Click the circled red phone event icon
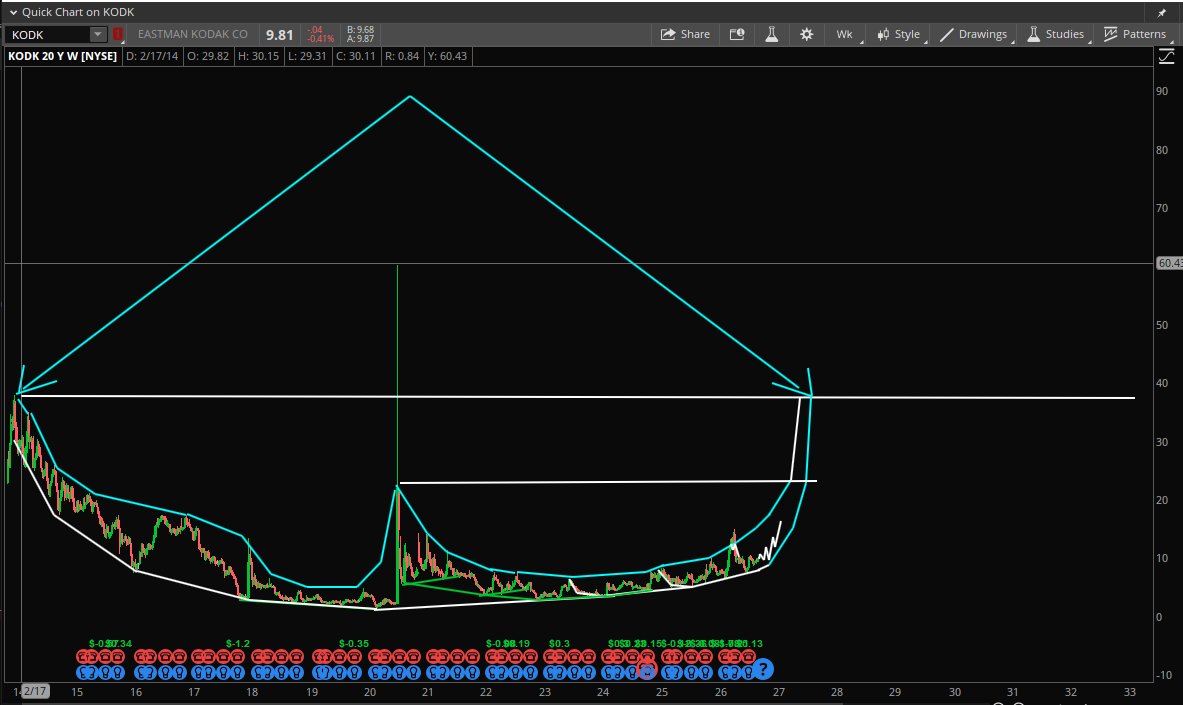The image size is (1183, 705). (x=646, y=668)
